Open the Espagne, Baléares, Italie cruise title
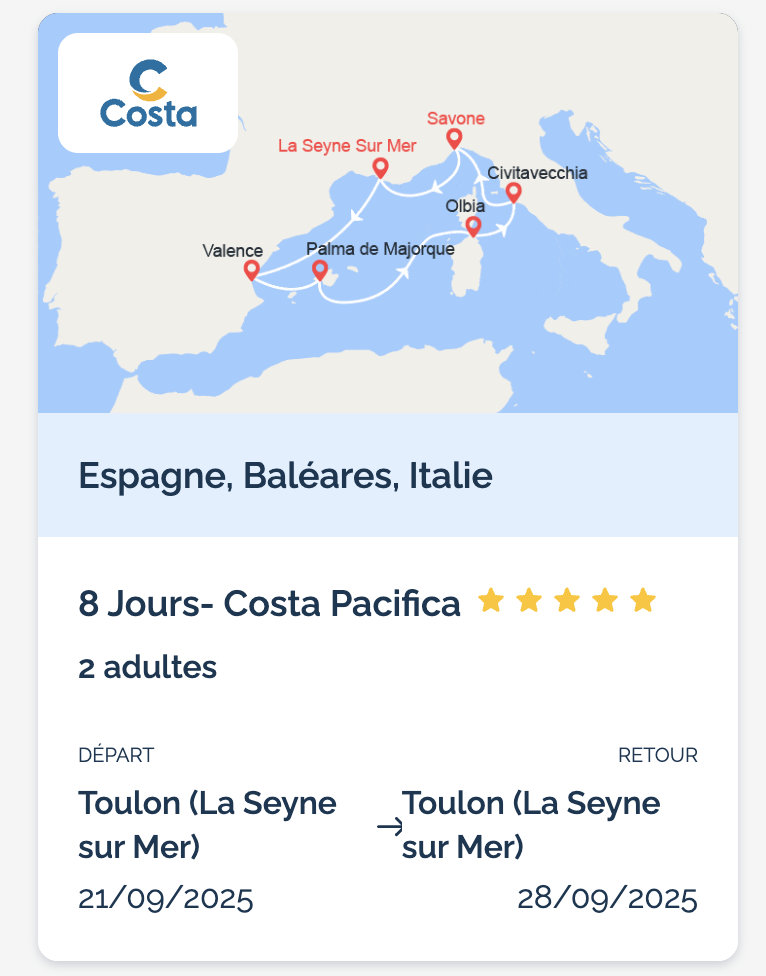 286,476
